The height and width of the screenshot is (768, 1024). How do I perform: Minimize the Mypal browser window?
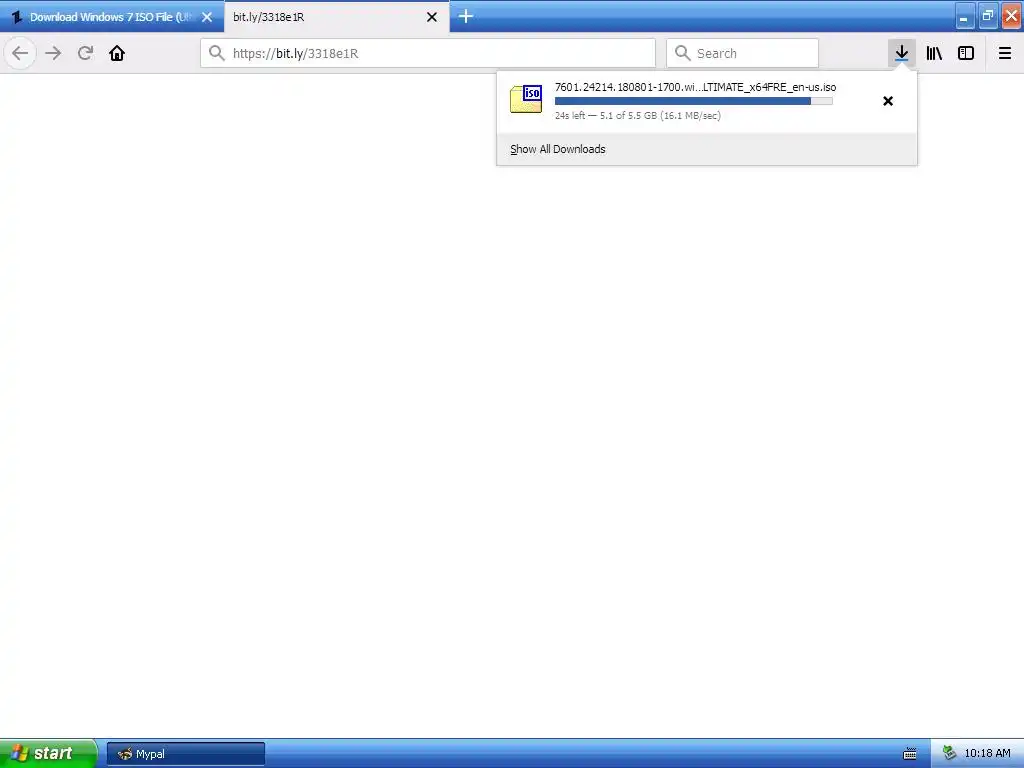click(x=965, y=16)
